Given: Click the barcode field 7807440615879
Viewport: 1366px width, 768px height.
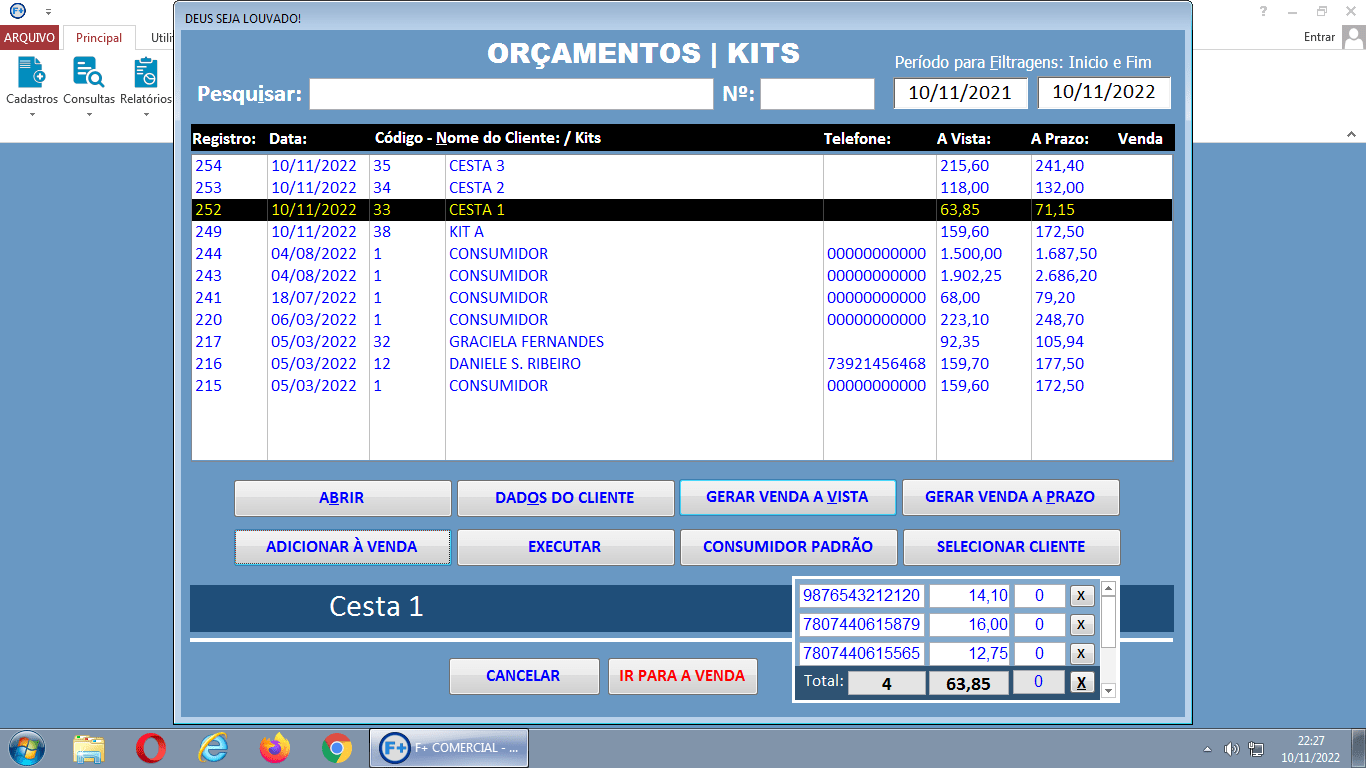Looking at the screenshot, I should pyautogui.click(x=861, y=625).
